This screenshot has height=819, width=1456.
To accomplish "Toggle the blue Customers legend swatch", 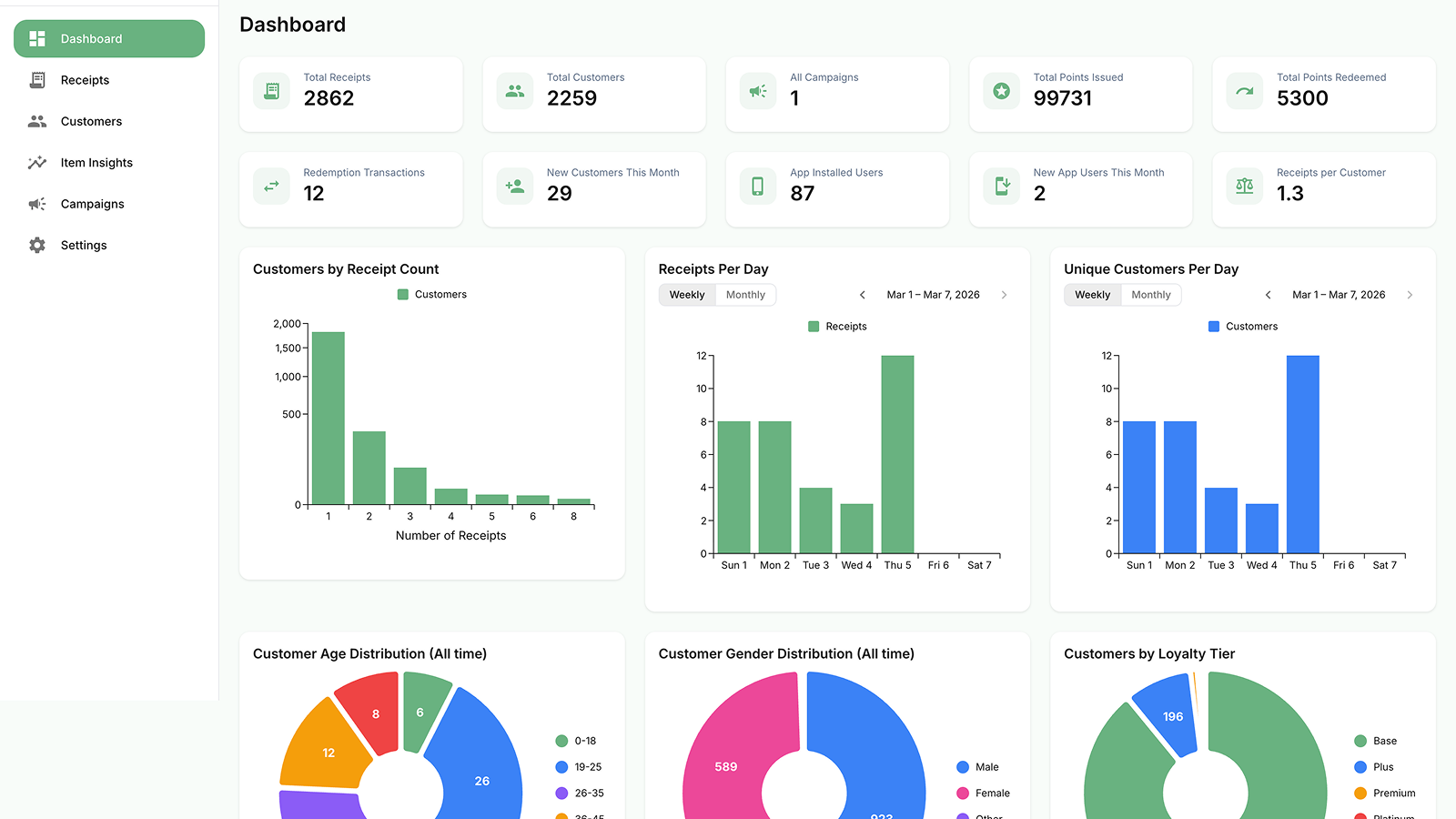I will pos(1214,327).
